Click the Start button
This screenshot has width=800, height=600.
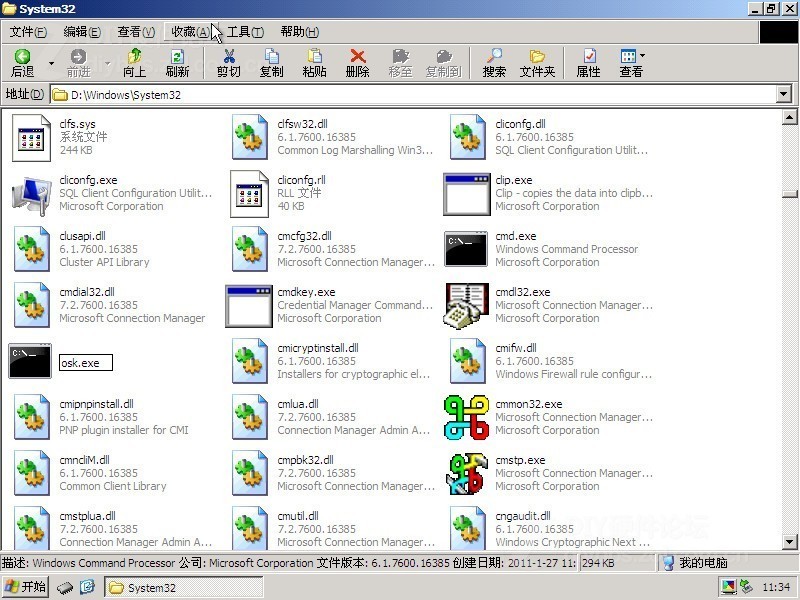pos(26,587)
